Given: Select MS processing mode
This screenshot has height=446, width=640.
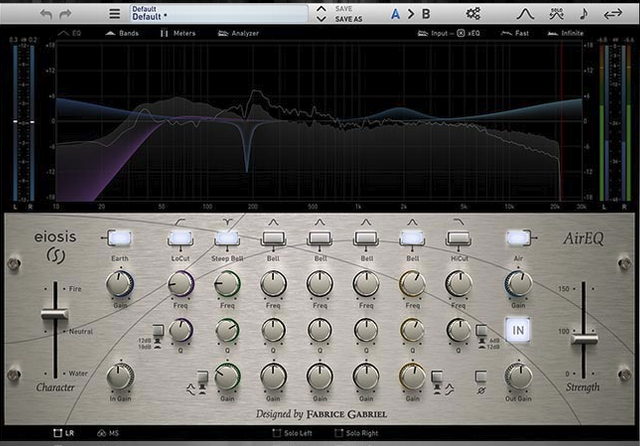Looking at the screenshot, I should point(108,433).
